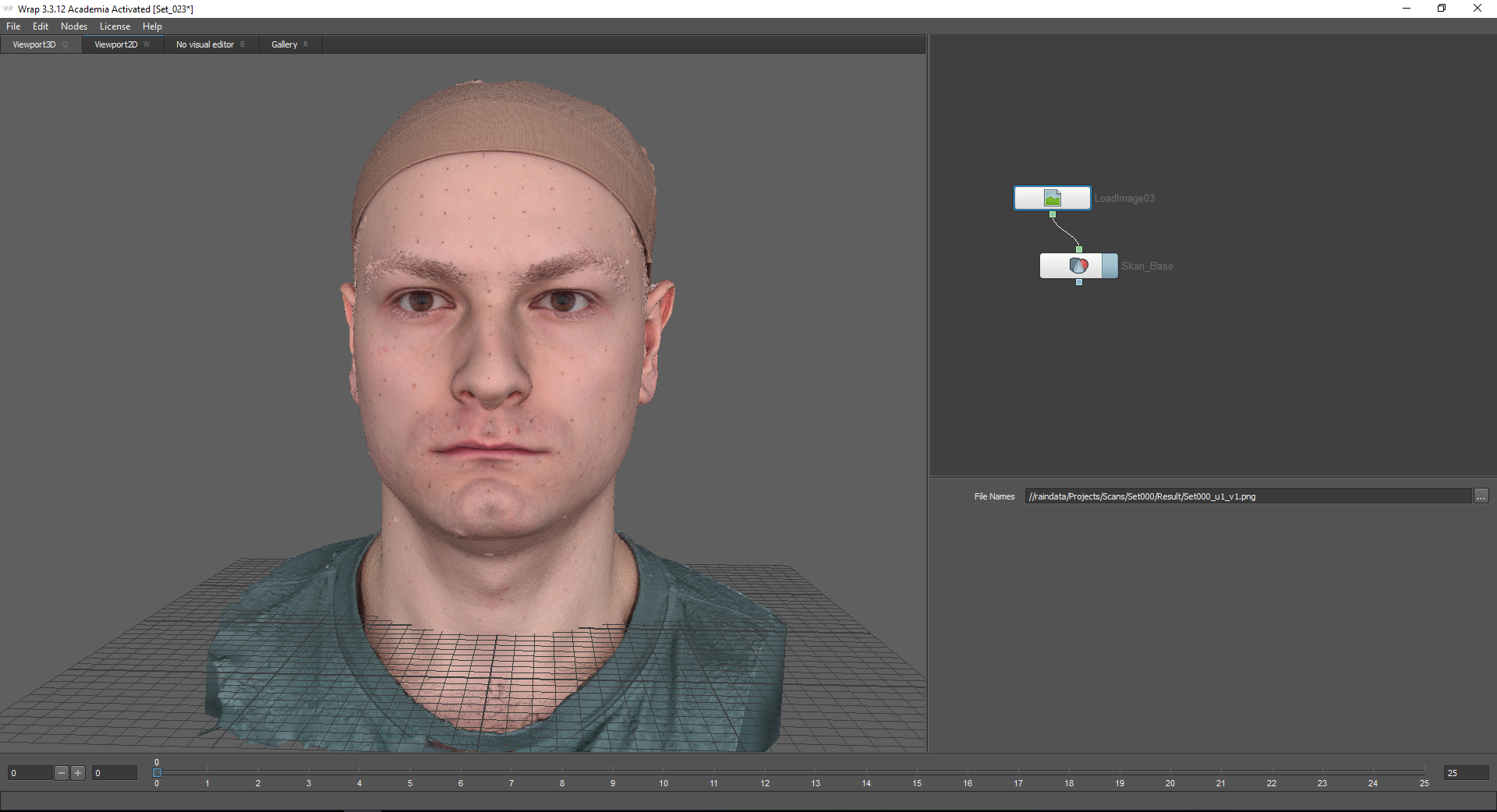Open file browser for File Names
This screenshot has height=812, width=1497.
1481,496
